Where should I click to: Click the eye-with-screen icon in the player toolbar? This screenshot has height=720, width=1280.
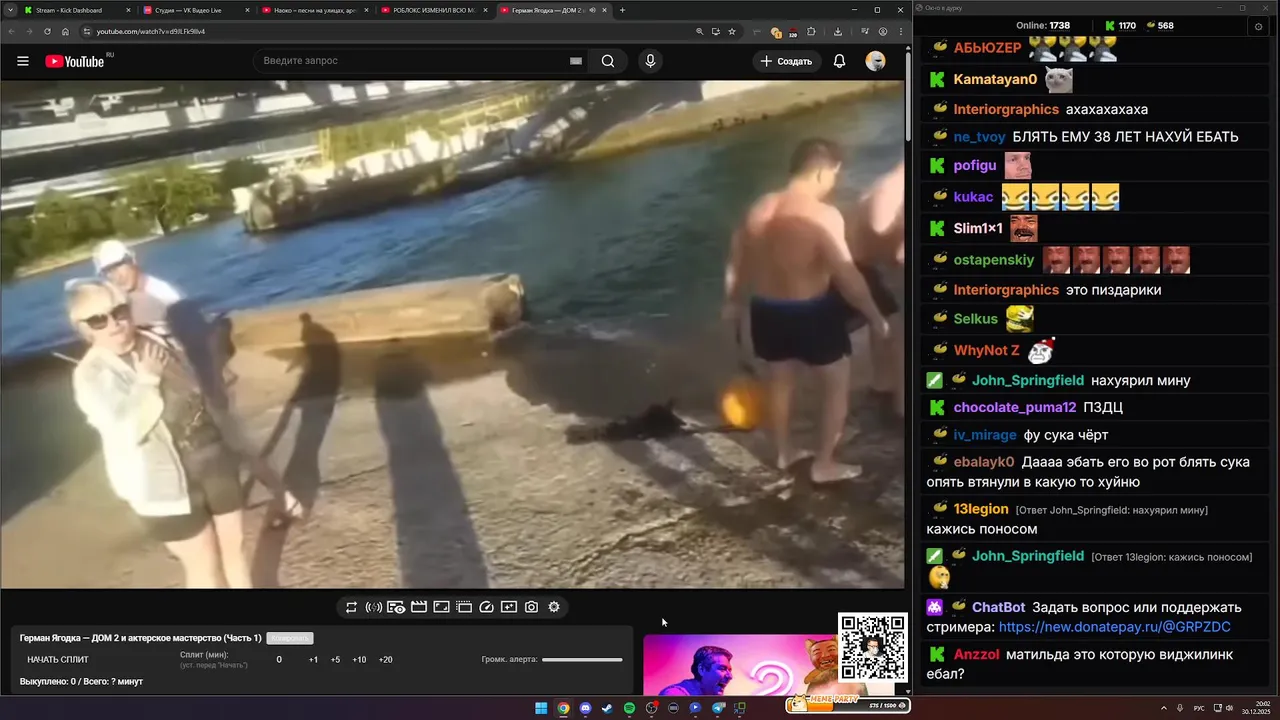pos(396,607)
